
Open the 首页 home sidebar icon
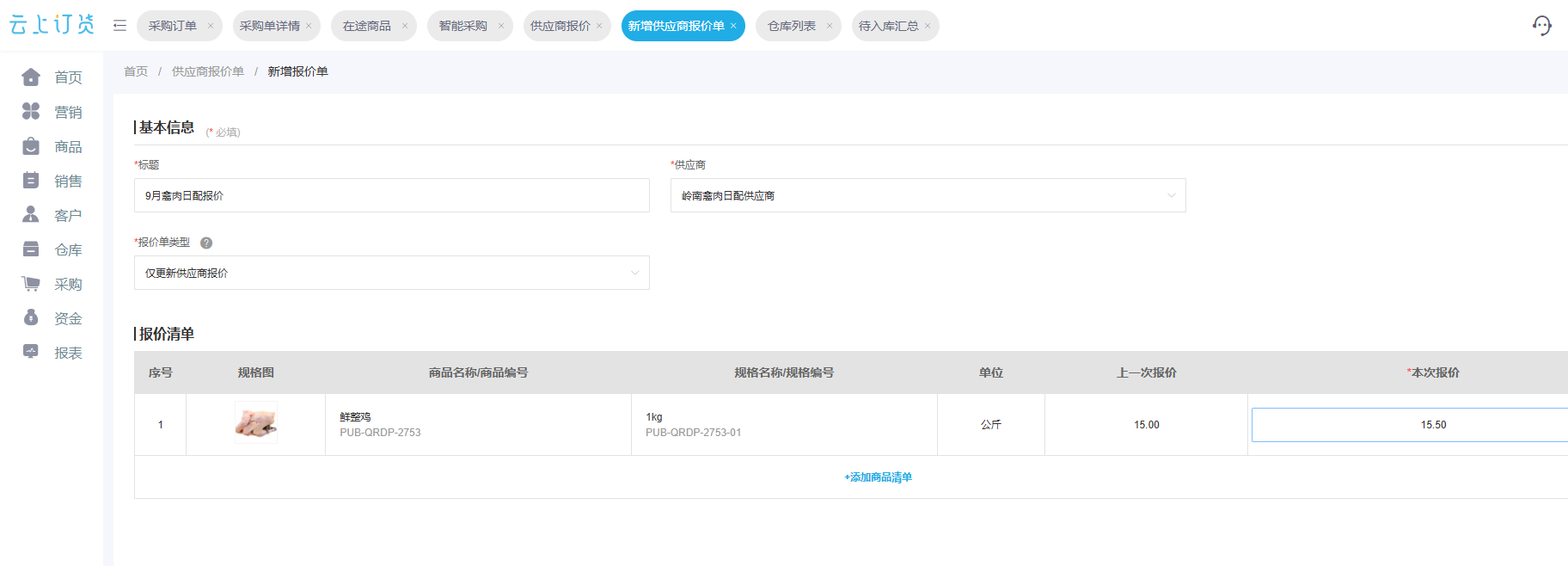coord(31,77)
